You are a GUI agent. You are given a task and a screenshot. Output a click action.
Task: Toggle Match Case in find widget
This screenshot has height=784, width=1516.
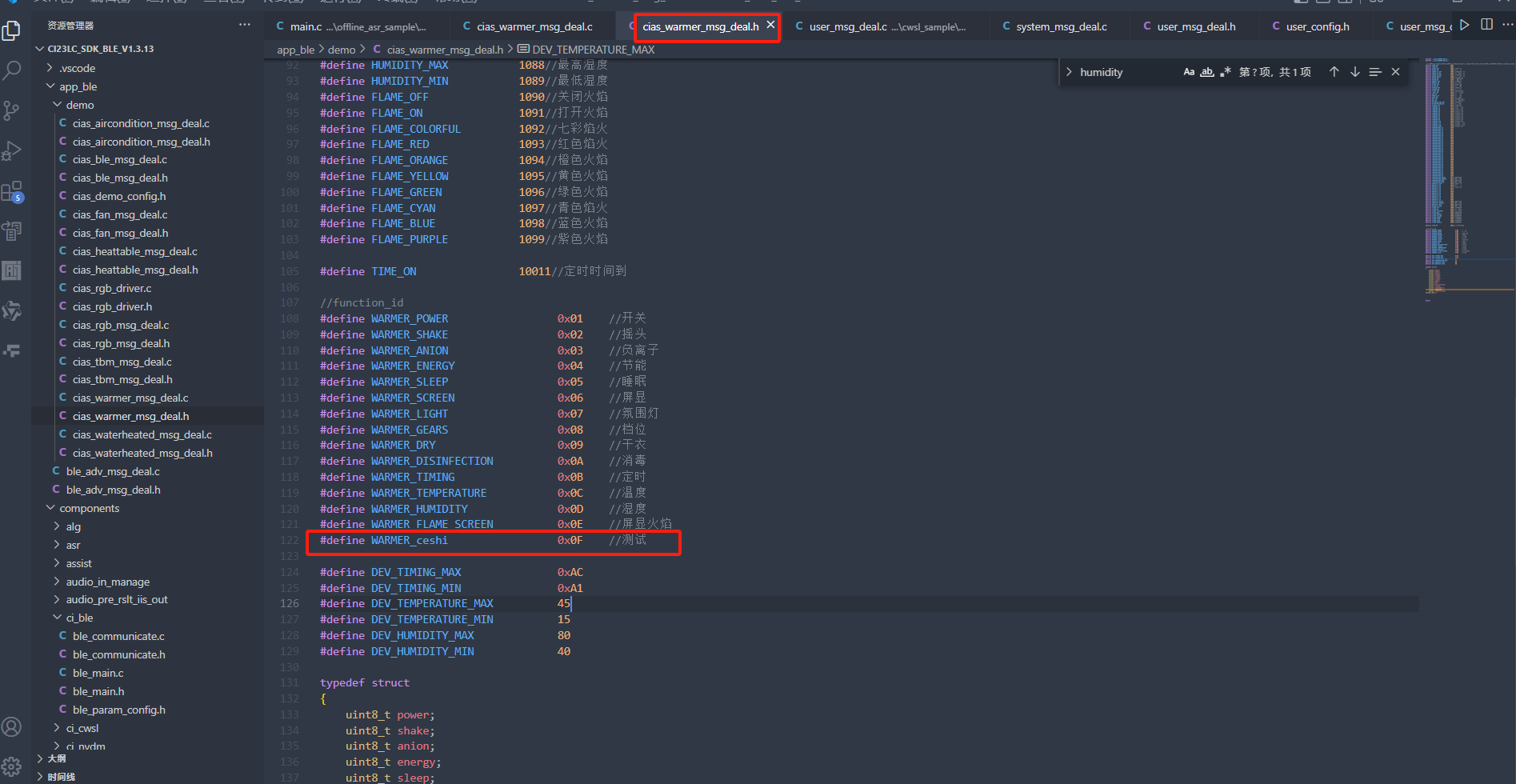[x=1189, y=72]
